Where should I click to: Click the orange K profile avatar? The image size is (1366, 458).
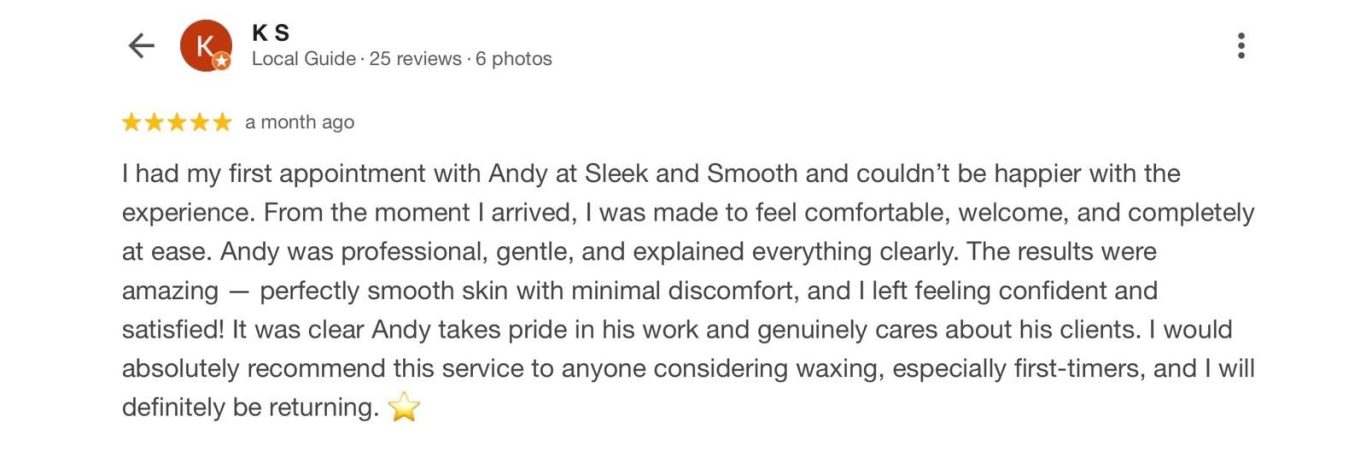tap(204, 45)
